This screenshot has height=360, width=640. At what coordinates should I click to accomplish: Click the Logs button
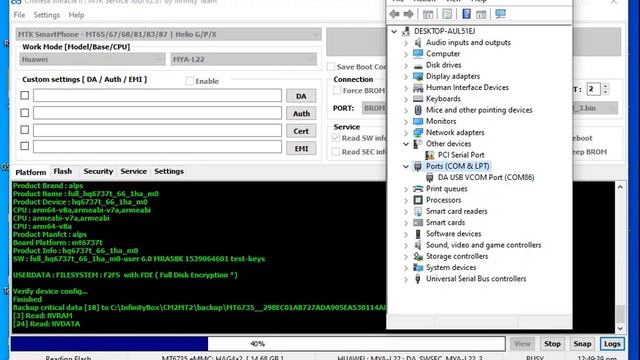tap(612, 344)
